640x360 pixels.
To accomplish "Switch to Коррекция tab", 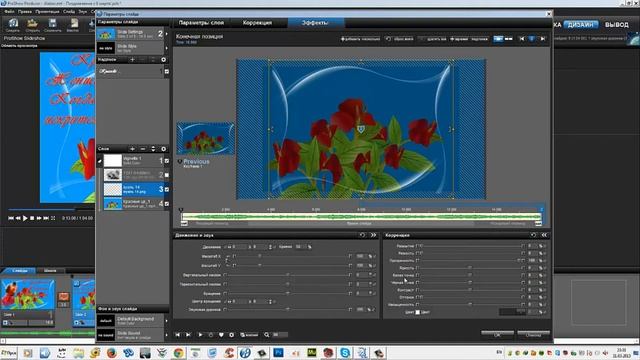I will tap(257, 23).
